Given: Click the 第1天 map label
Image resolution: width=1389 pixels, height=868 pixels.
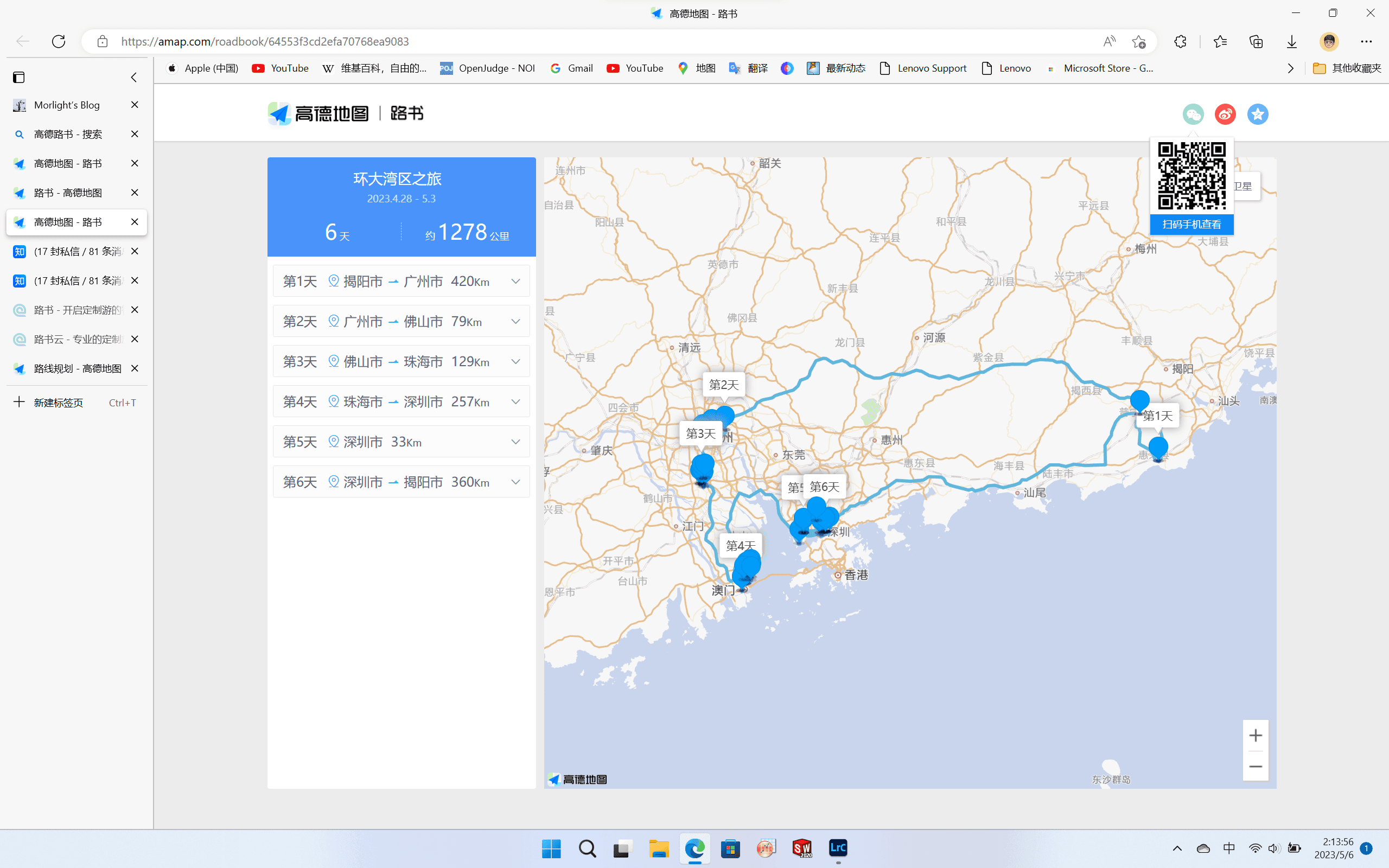Looking at the screenshot, I should [1158, 416].
